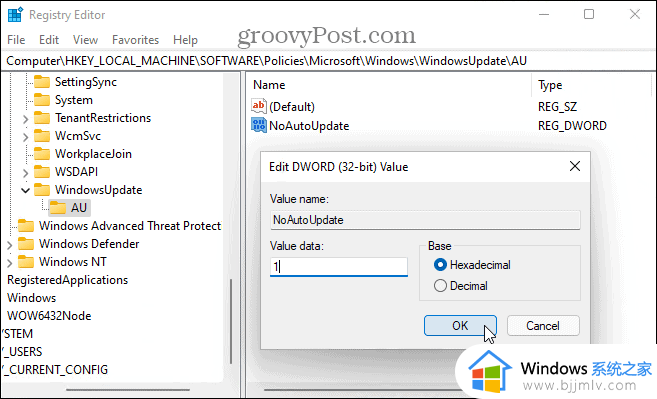This screenshot has width=657, height=399.
Task: Click the tree pane horizontal scrollbar
Action: pyautogui.click(x=128, y=389)
